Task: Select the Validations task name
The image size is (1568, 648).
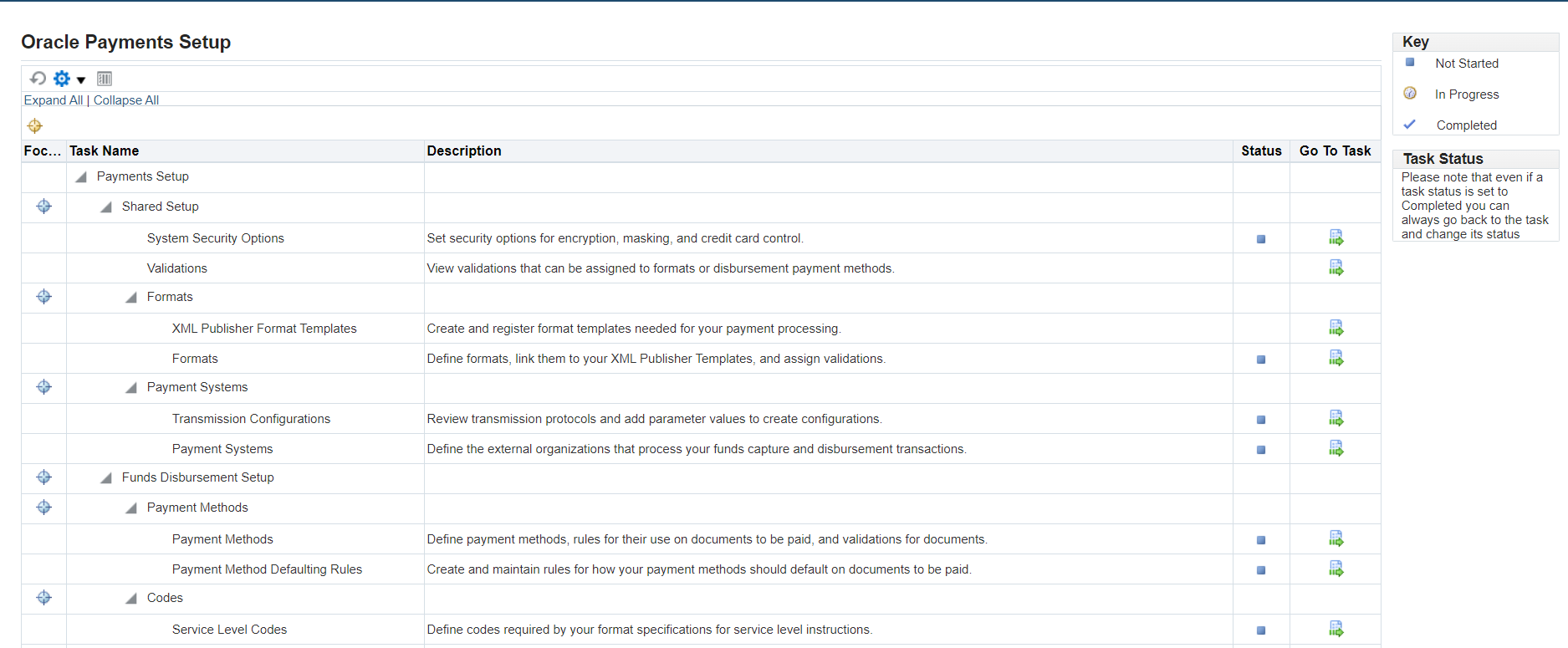Action: (177, 268)
